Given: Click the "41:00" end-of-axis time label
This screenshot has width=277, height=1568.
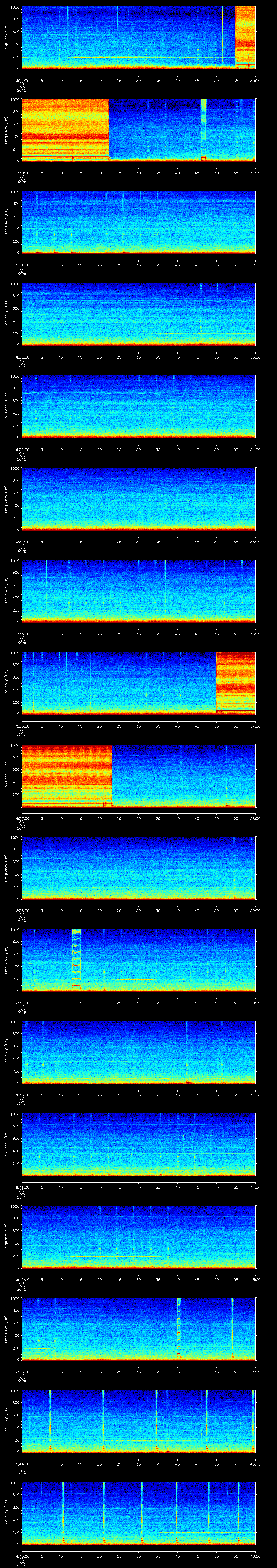Looking at the screenshot, I should (x=255, y=1095).
